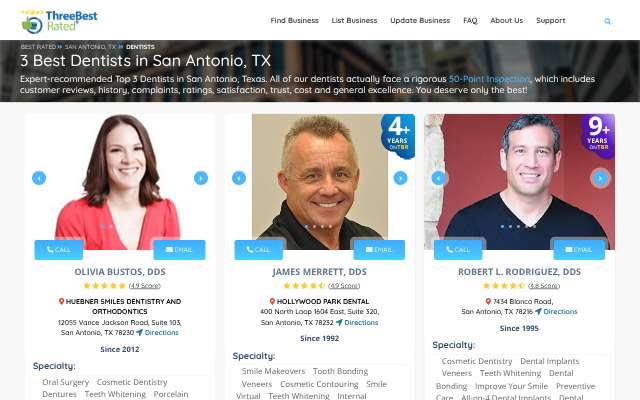
Task: Email James Merrett, DDS
Action: pos(379,249)
